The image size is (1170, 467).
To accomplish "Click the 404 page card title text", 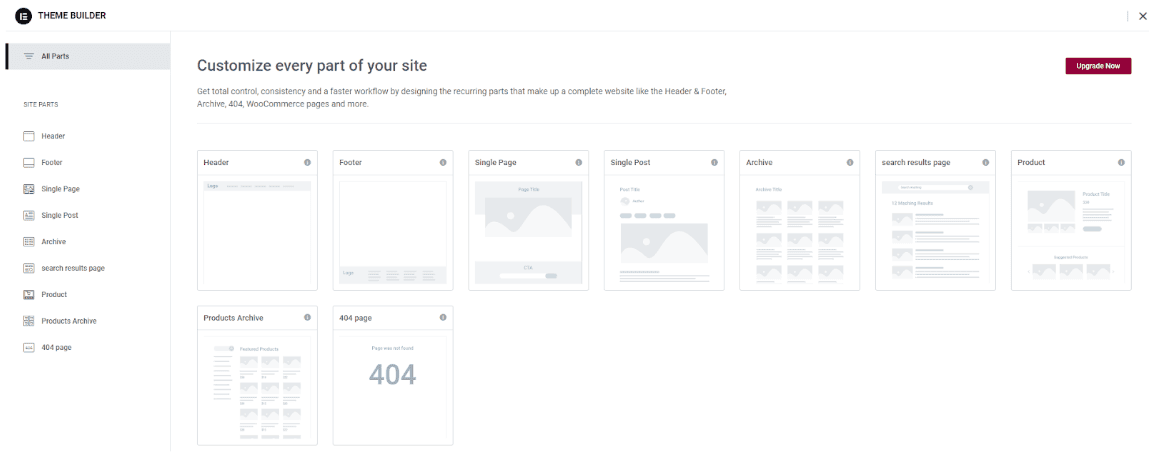I will tap(355, 318).
